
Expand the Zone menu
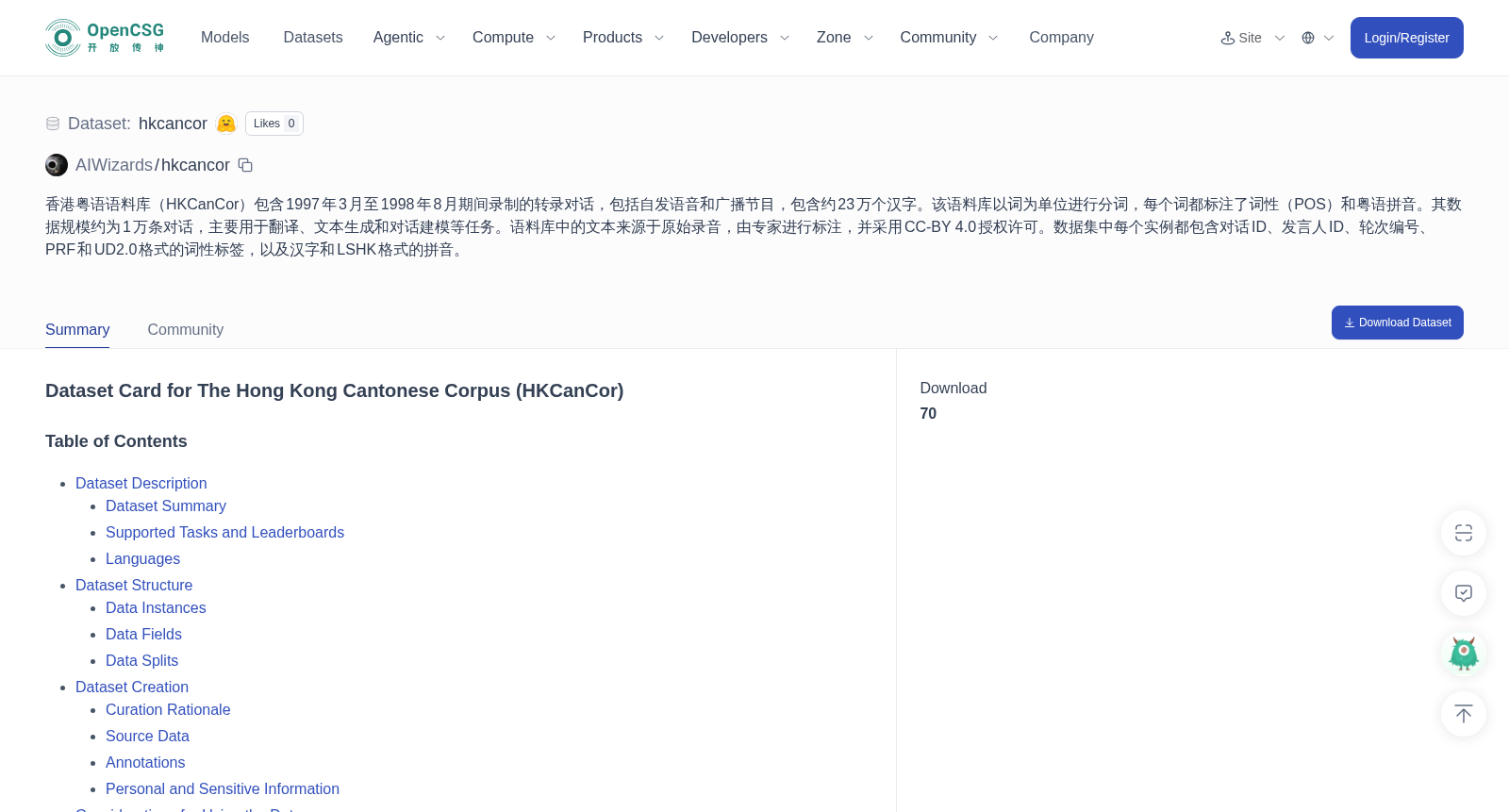click(845, 38)
